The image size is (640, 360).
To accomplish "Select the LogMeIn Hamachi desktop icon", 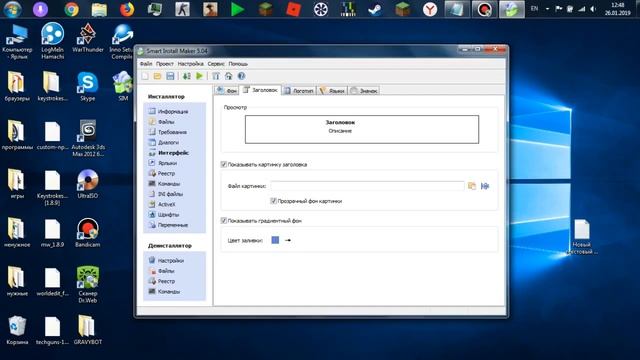I will [x=52, y=40].
